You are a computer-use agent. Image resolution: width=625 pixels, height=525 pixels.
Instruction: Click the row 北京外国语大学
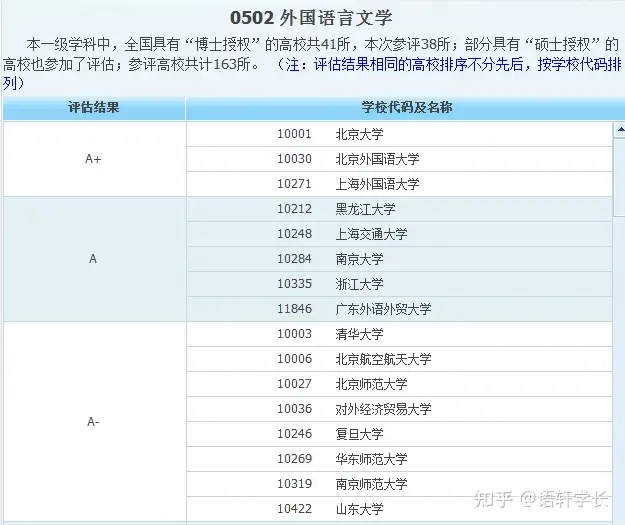pos(399,159)
